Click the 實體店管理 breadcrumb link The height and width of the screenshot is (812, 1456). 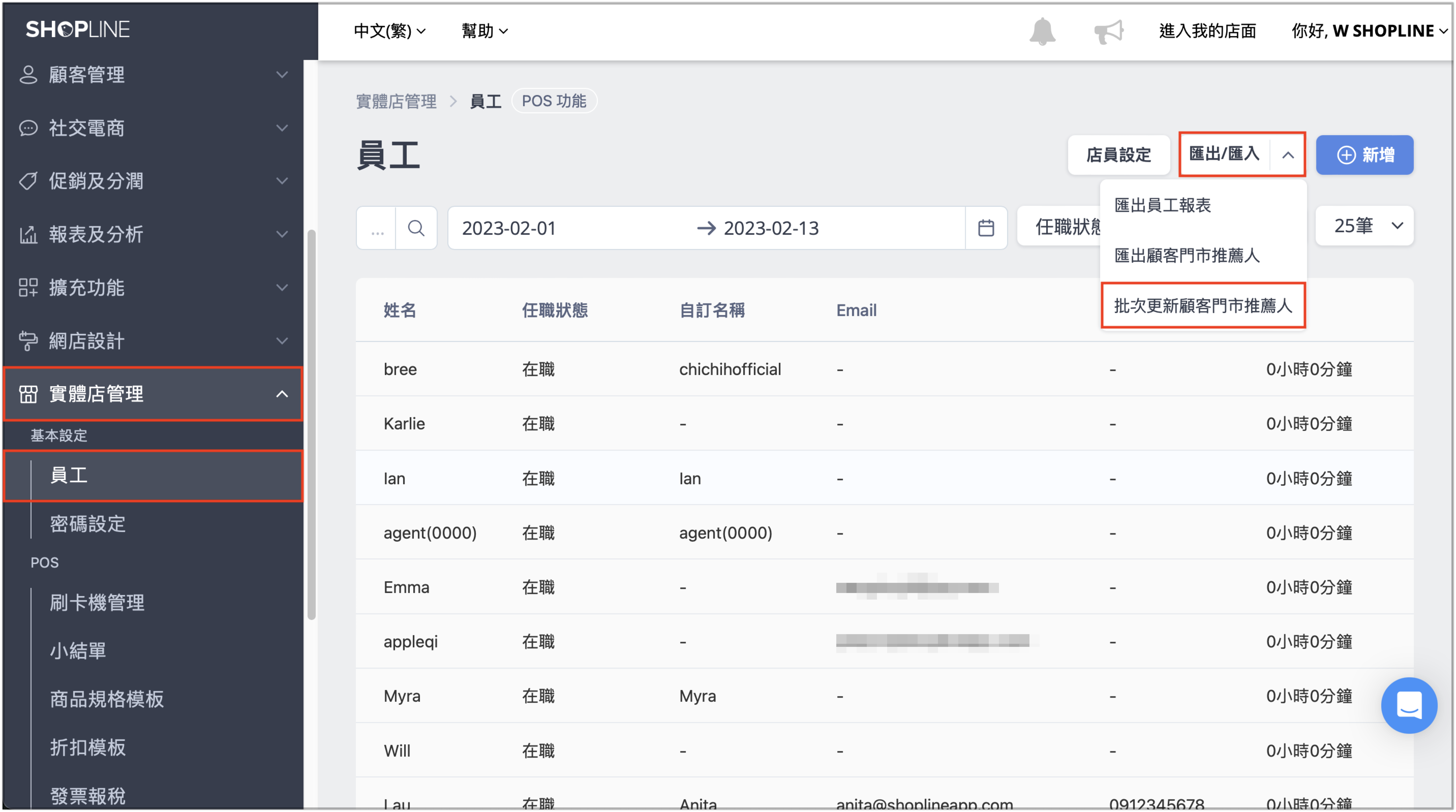coord(396,102)
